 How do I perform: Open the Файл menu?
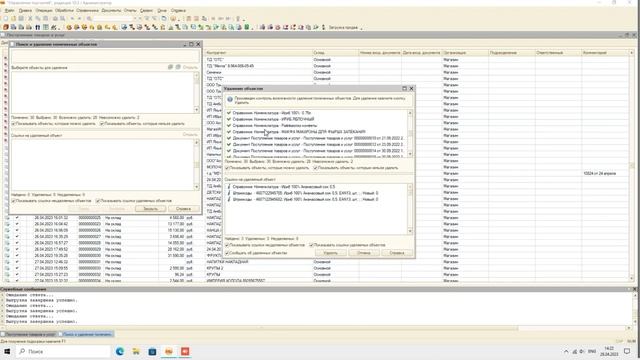(9, 11)
